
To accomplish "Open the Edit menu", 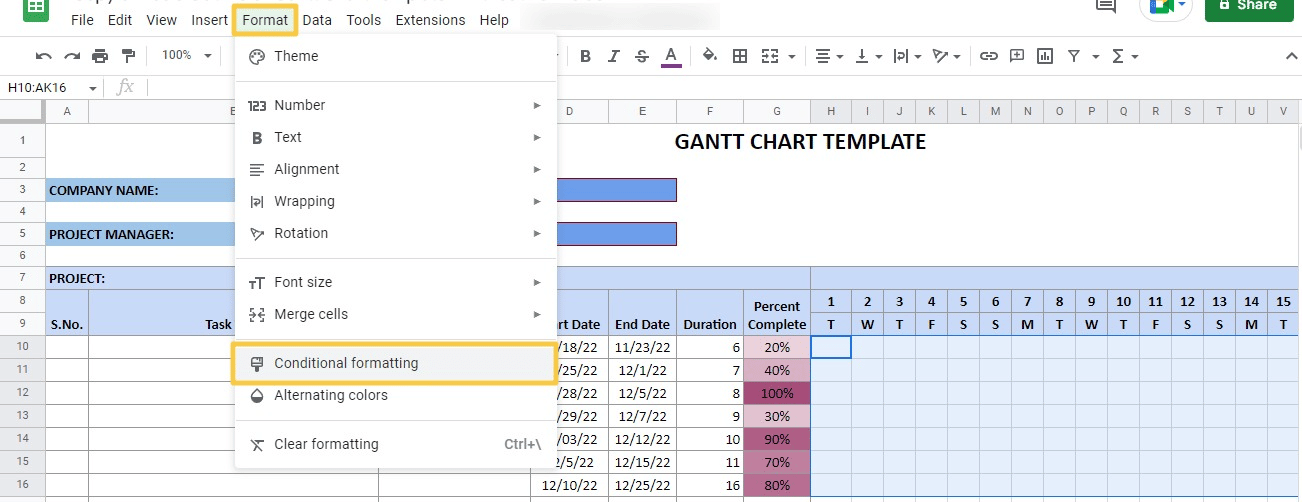I will point(120,20).
